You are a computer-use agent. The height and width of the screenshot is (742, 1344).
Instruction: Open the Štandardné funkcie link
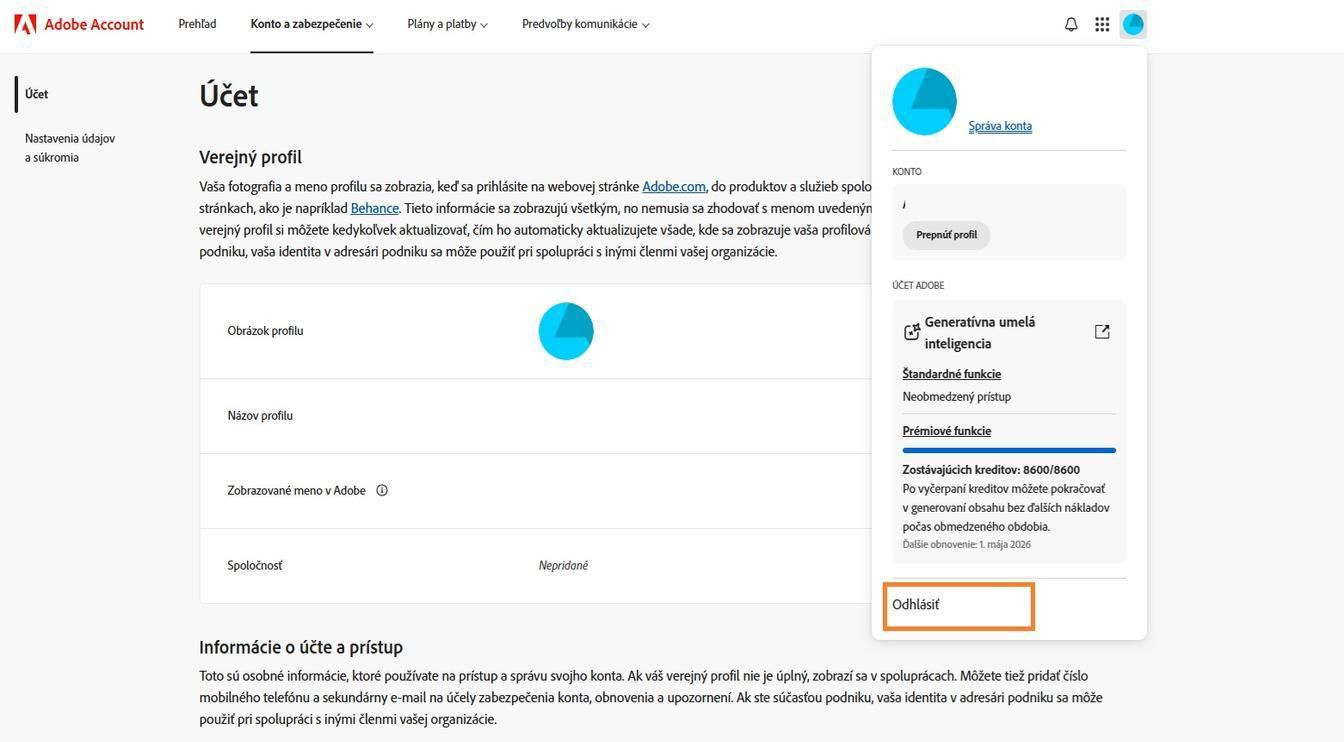click(x=951, y=374)
